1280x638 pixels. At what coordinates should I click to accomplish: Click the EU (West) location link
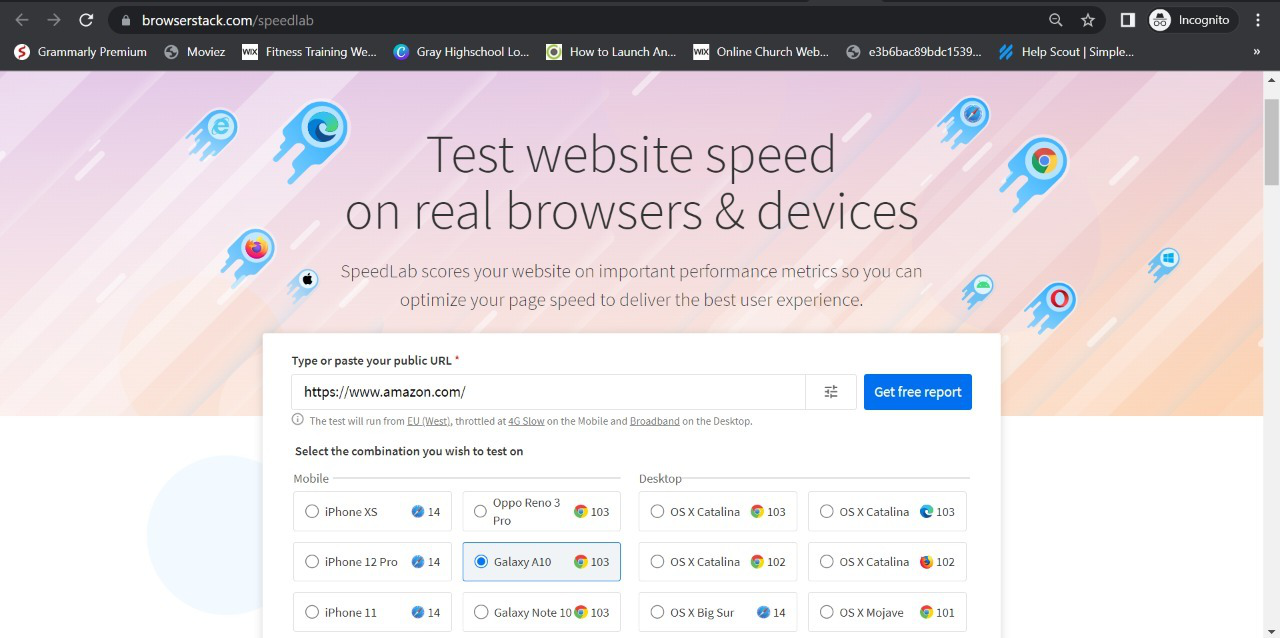[429, 421]
